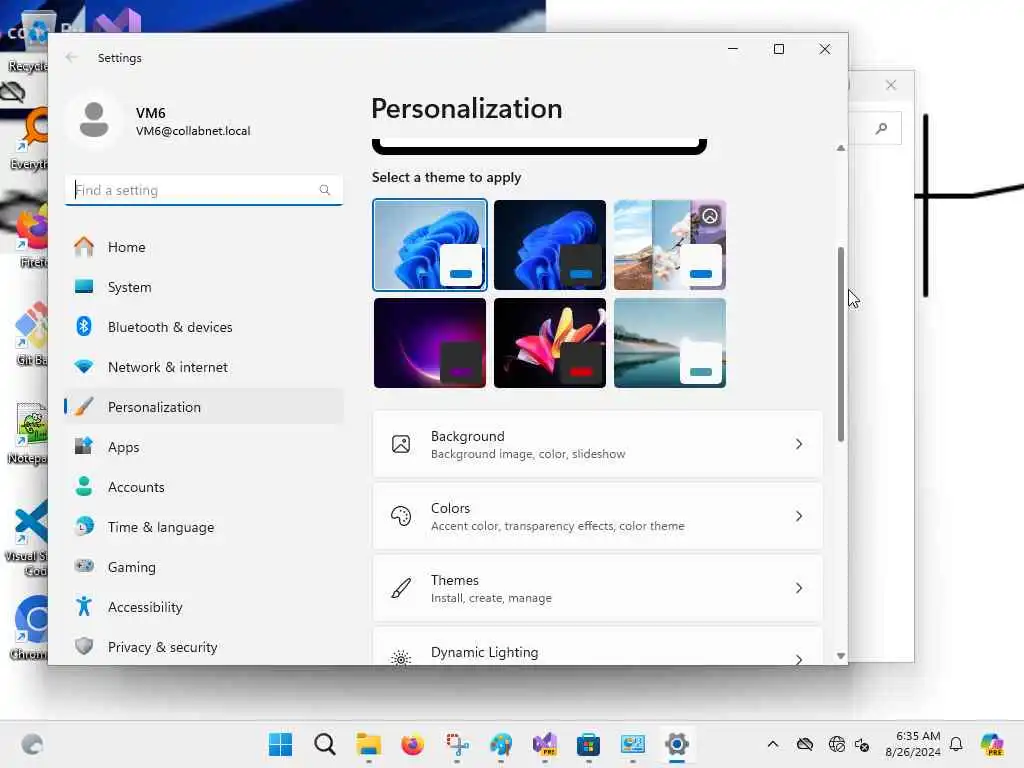This screenshot has height=768, width=1024.
Task: Apply the Windows dark bloom theme
Action: pos(550,245)
